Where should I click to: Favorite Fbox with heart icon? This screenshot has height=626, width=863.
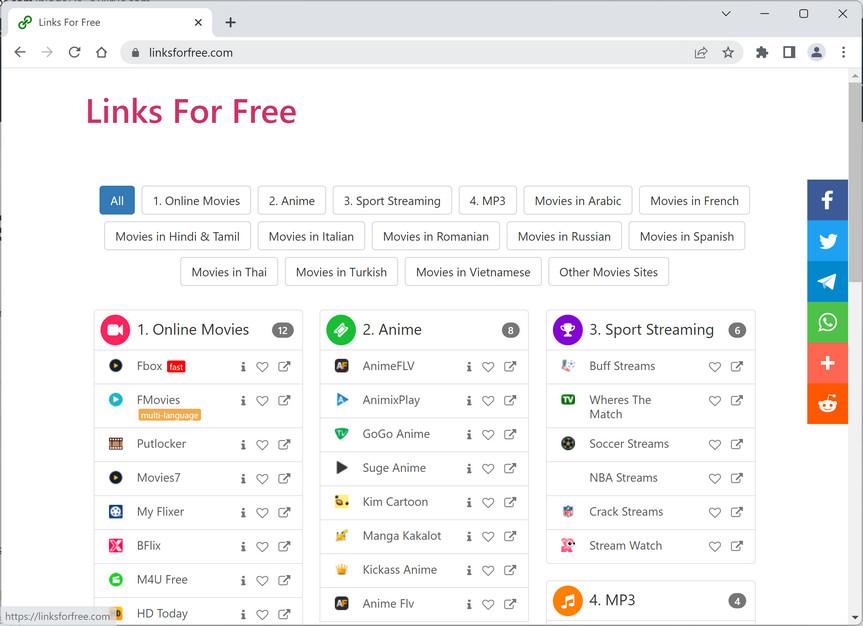pos(263,367)
